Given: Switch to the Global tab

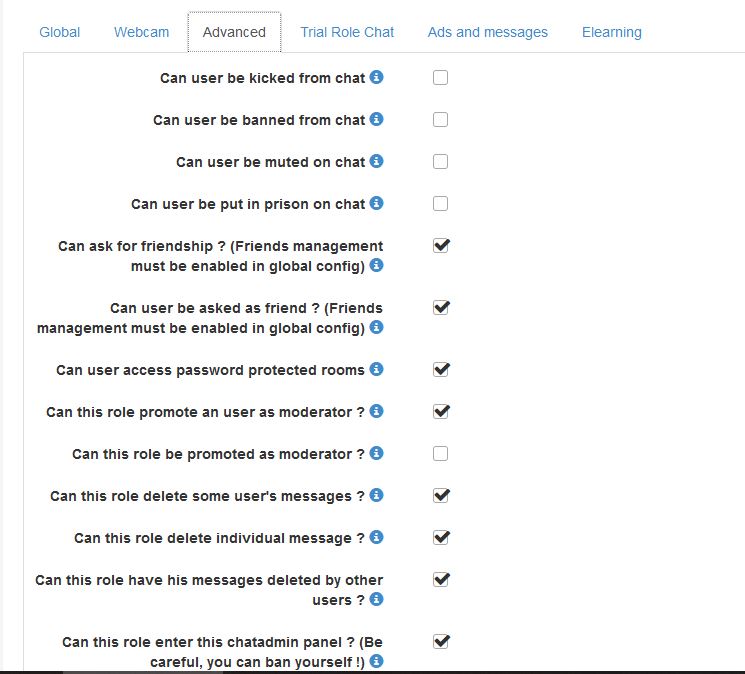Looking at the screenshot, I should click(60, 32).
